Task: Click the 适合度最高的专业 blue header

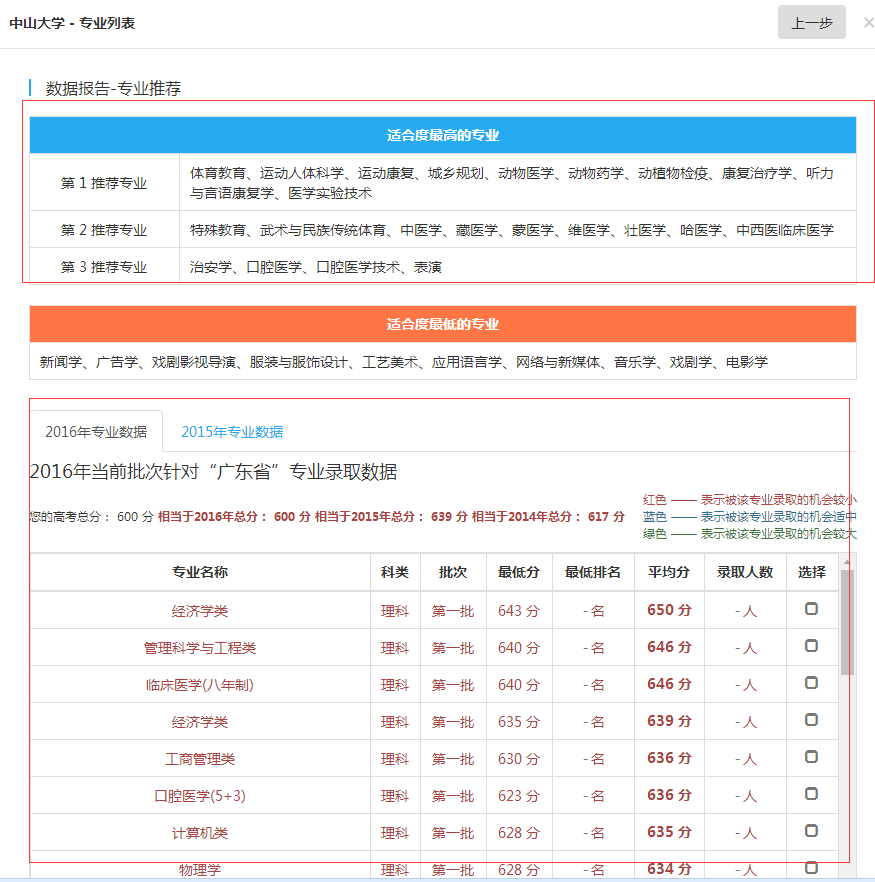Action: 443,135
